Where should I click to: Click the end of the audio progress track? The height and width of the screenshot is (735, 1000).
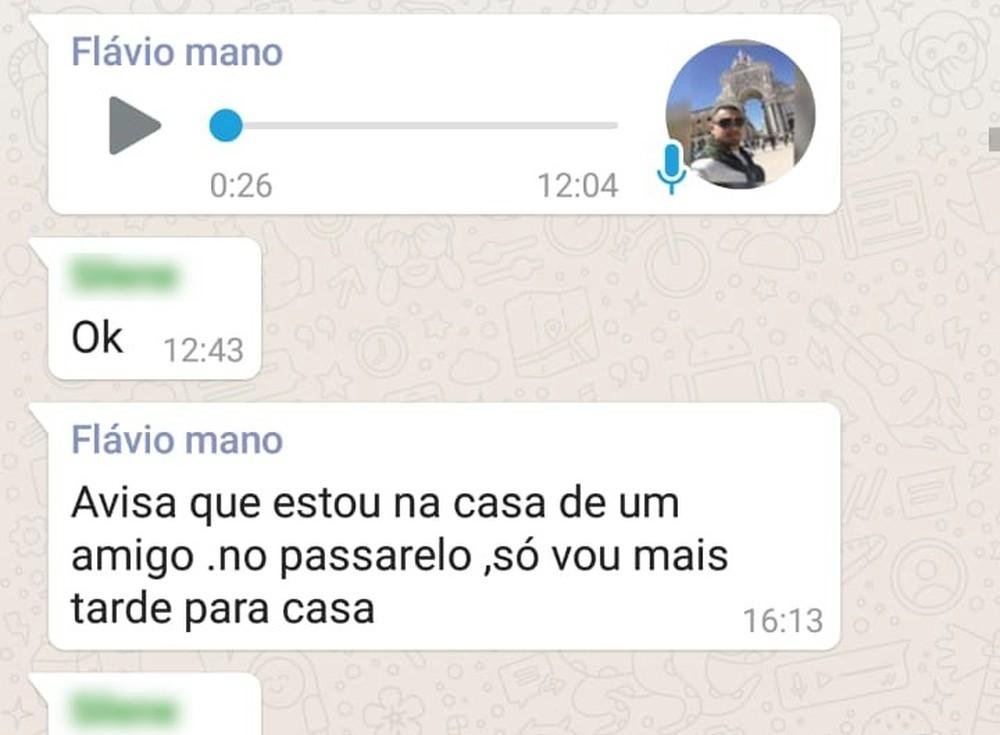pyautogui.click(x=614, y=126)
